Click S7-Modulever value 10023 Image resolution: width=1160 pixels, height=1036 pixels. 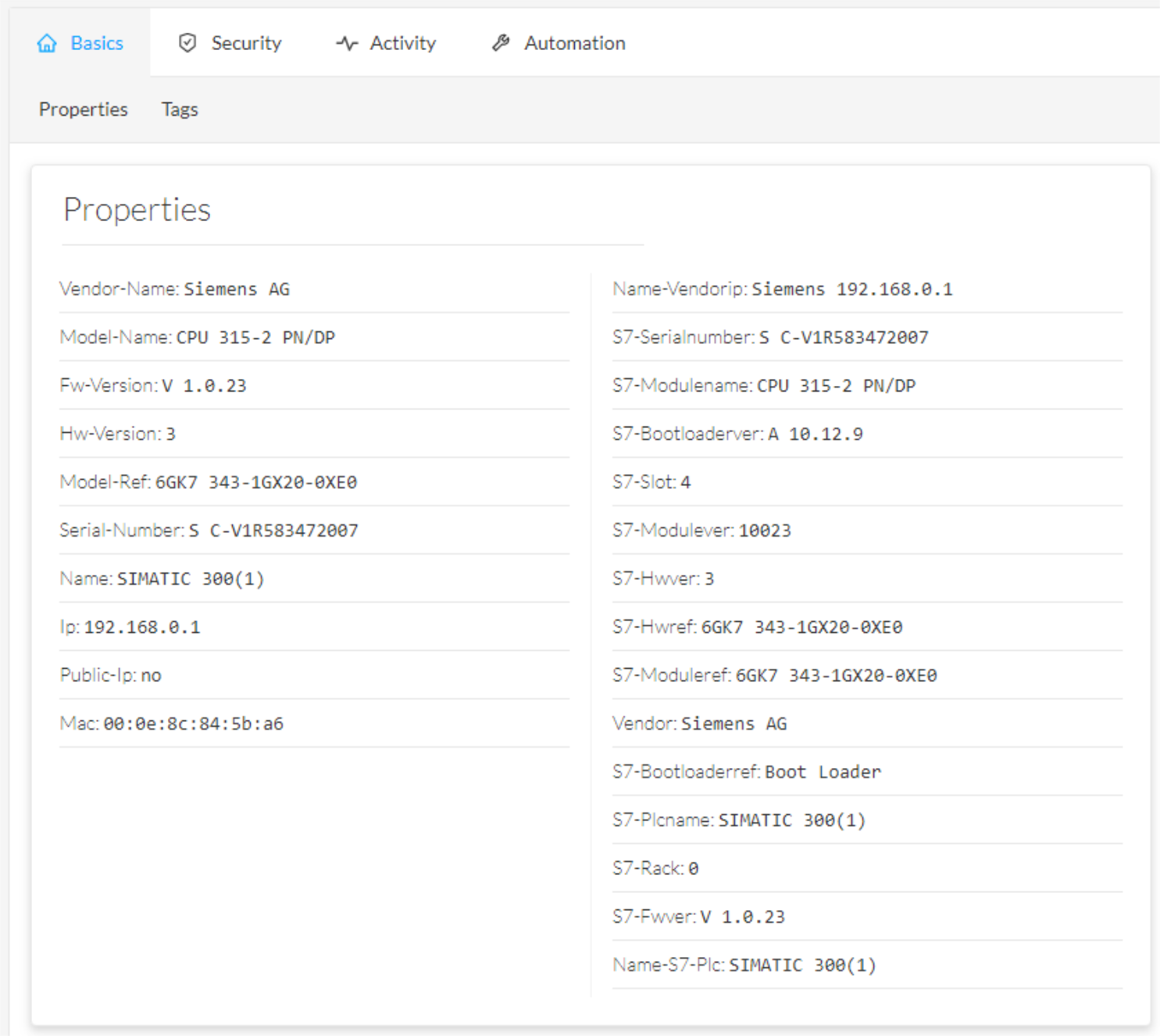point(765,531)
